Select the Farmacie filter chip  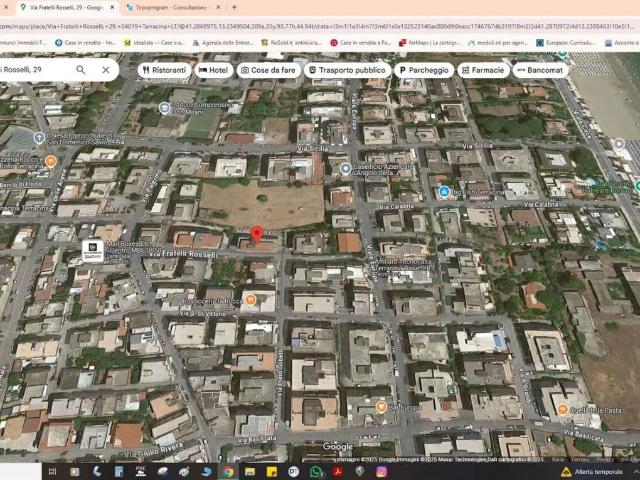484,70
